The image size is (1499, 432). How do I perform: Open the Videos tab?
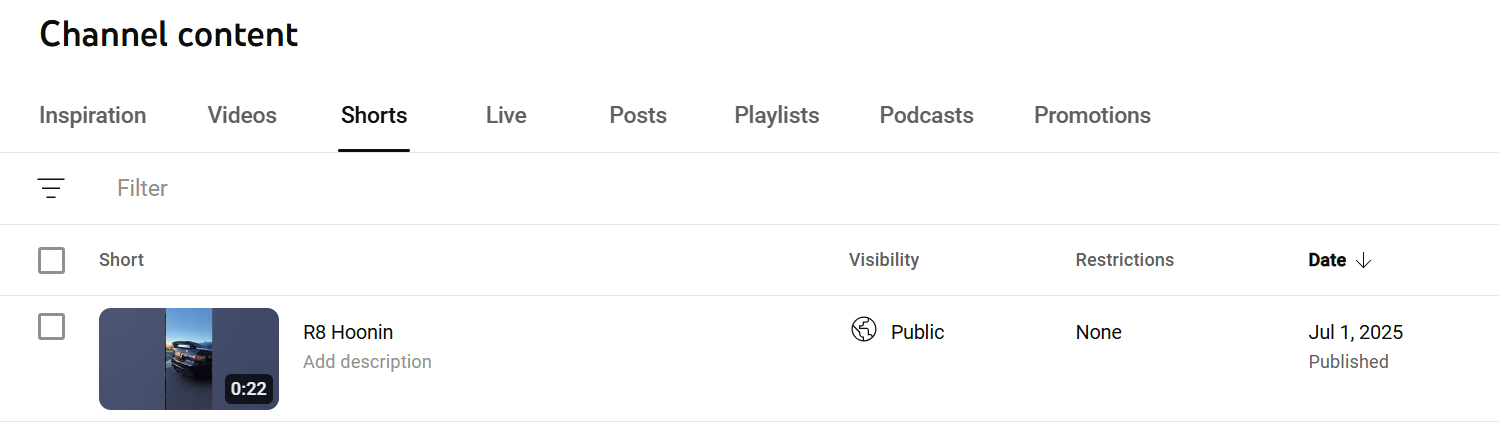[242, 116]
